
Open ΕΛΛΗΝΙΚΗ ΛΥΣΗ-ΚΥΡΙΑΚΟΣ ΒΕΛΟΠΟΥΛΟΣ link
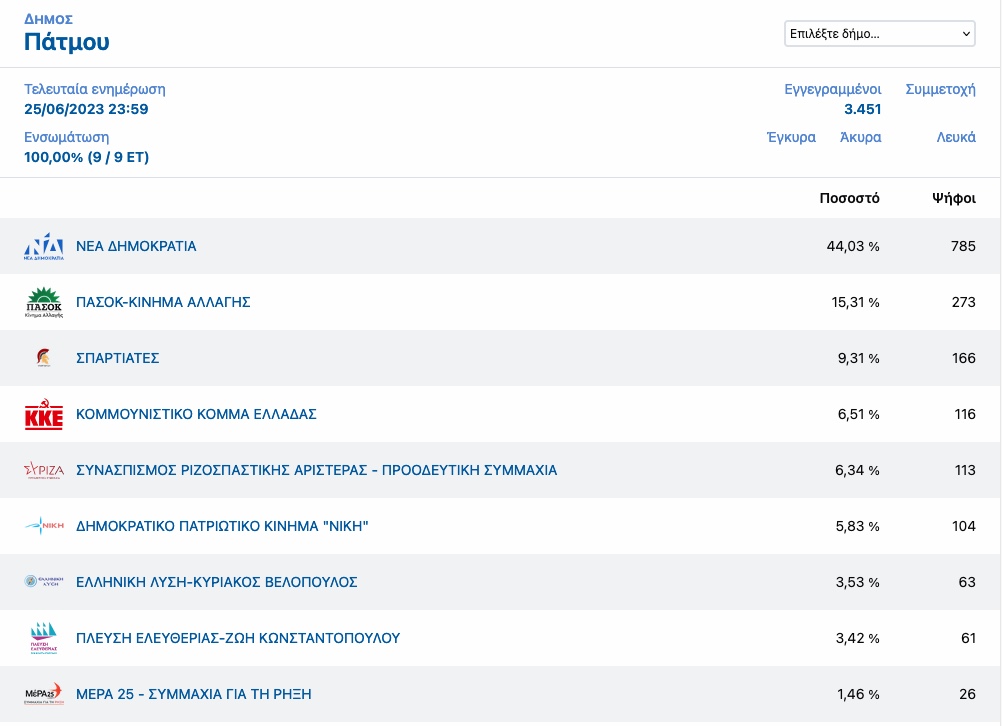pos(217,582)
